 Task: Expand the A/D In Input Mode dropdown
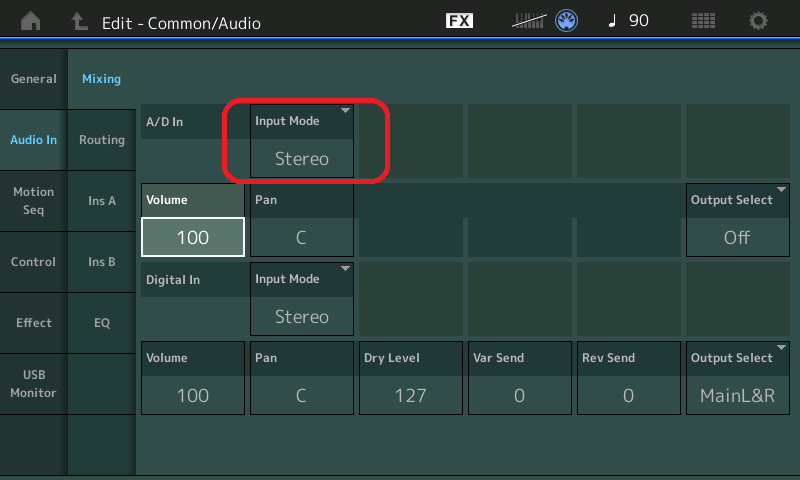[302, 141]
